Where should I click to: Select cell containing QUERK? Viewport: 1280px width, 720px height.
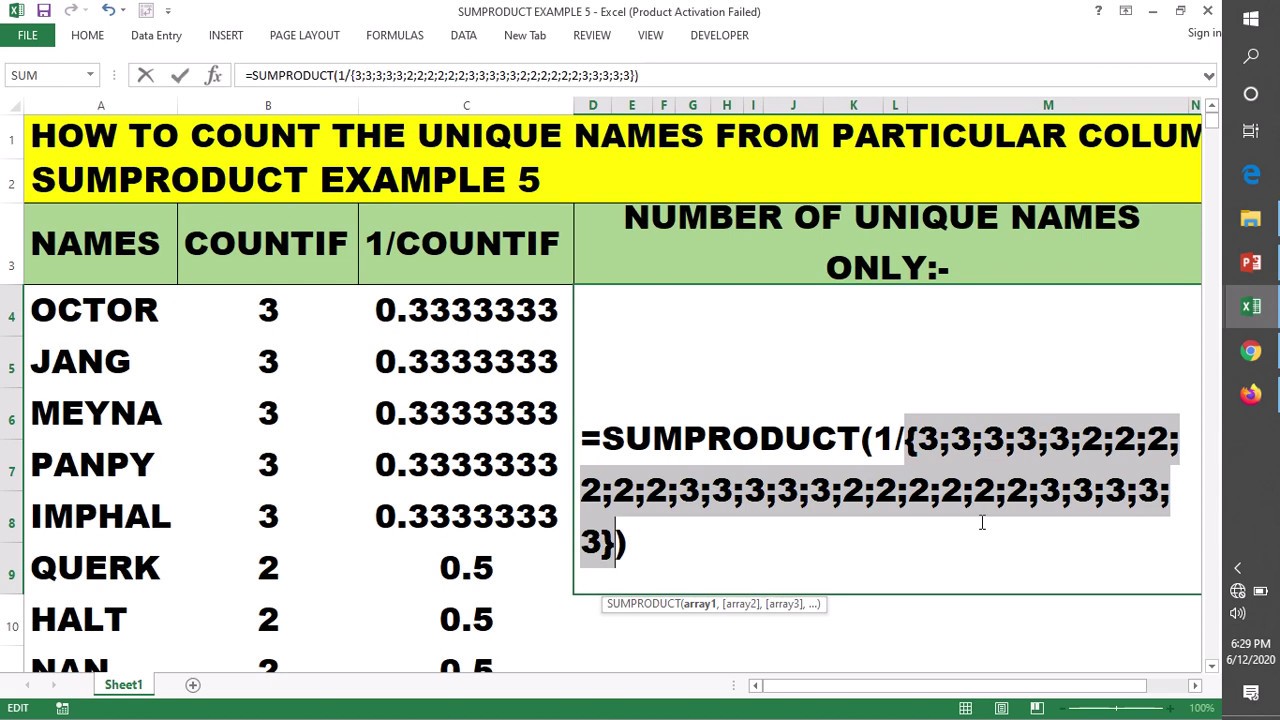coord(101,568)
